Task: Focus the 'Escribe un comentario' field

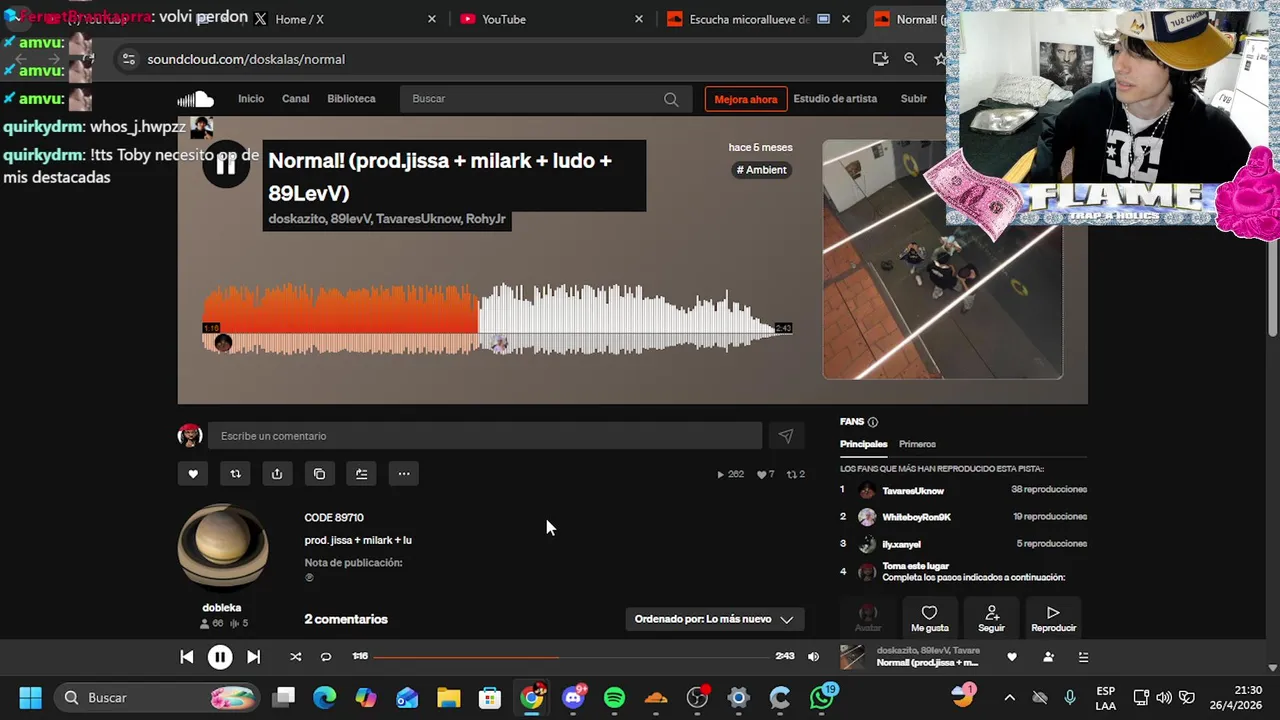Action: 485,436
